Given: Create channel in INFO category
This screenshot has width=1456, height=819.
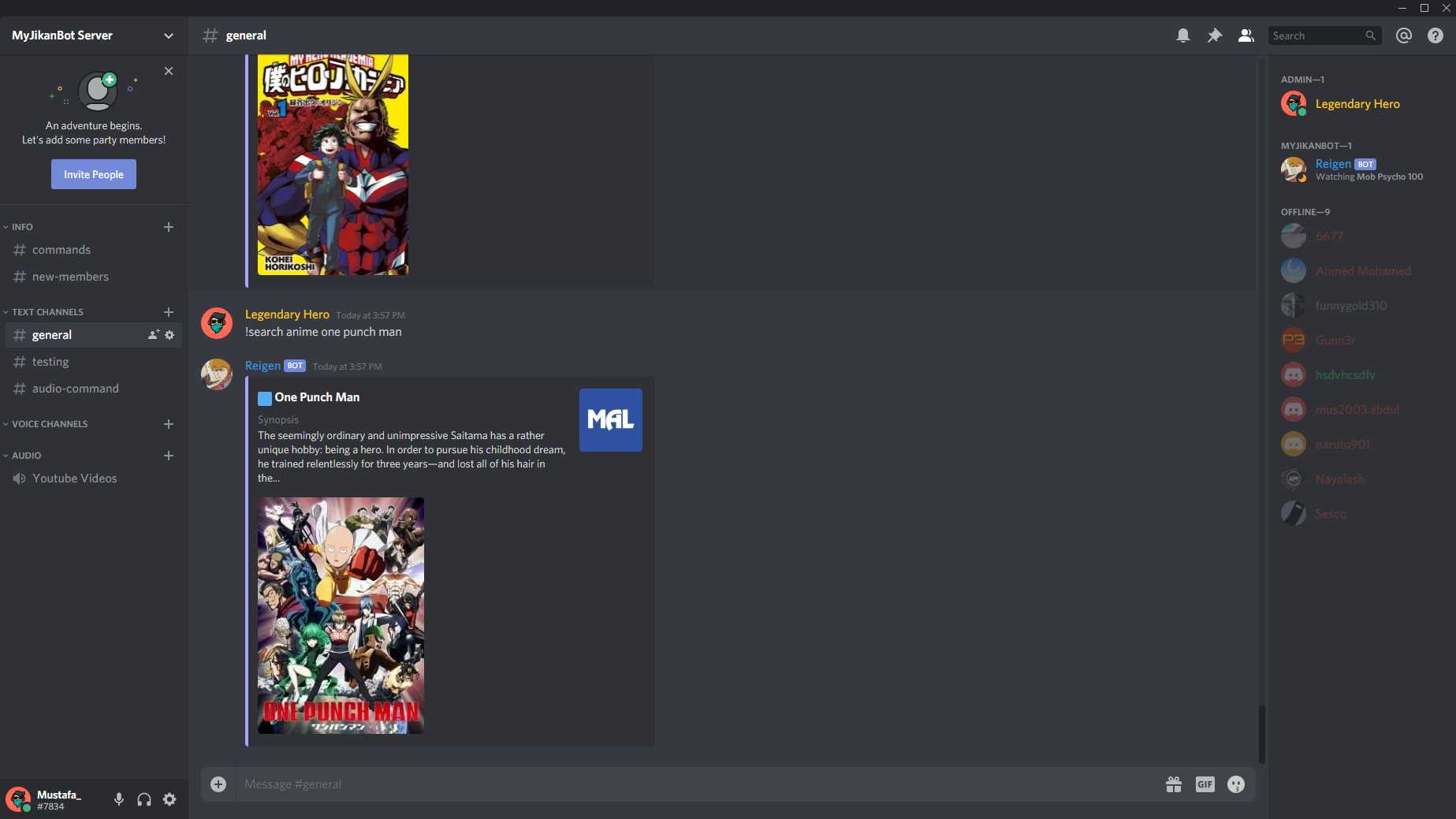Looking at the screenshot, I should click(168, 227).
